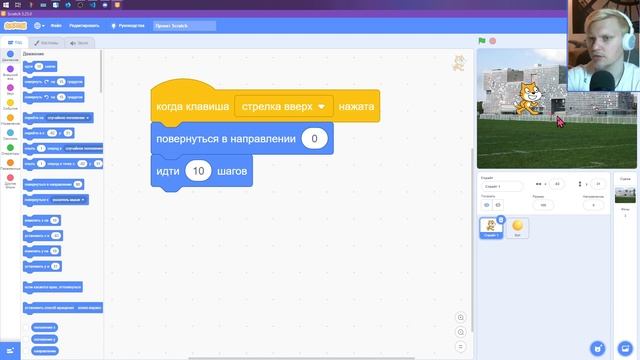Open the random position dropdown in glide block
Viewport: 640px width, 360px height.
click(83, 149)
